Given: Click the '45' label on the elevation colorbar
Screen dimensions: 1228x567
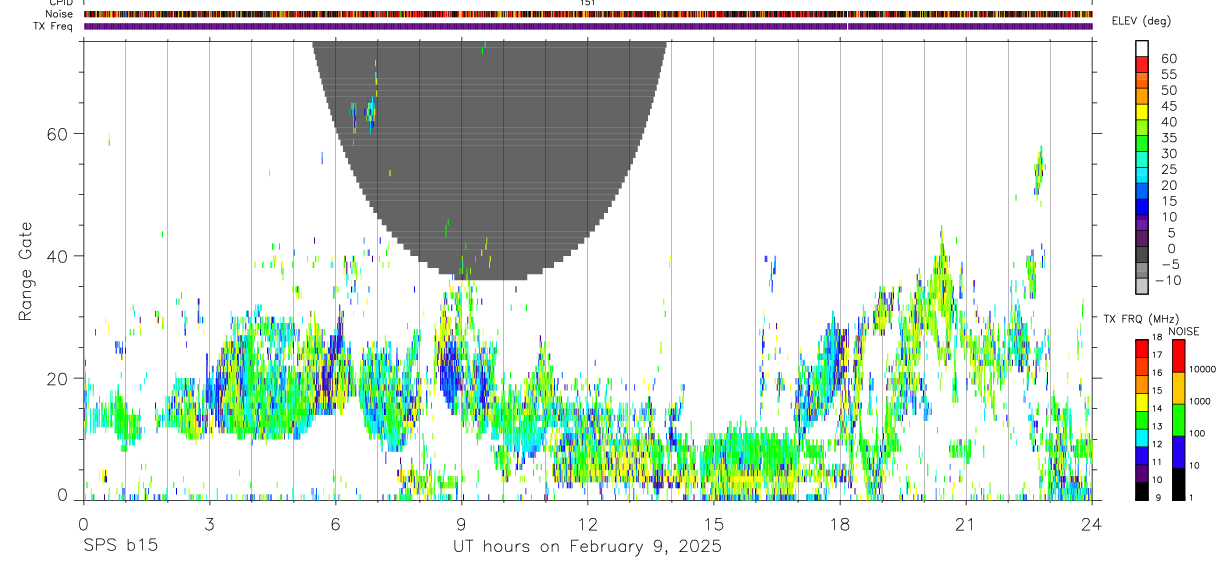Looking at the screenshot, I should click(x=1168, y=106).
